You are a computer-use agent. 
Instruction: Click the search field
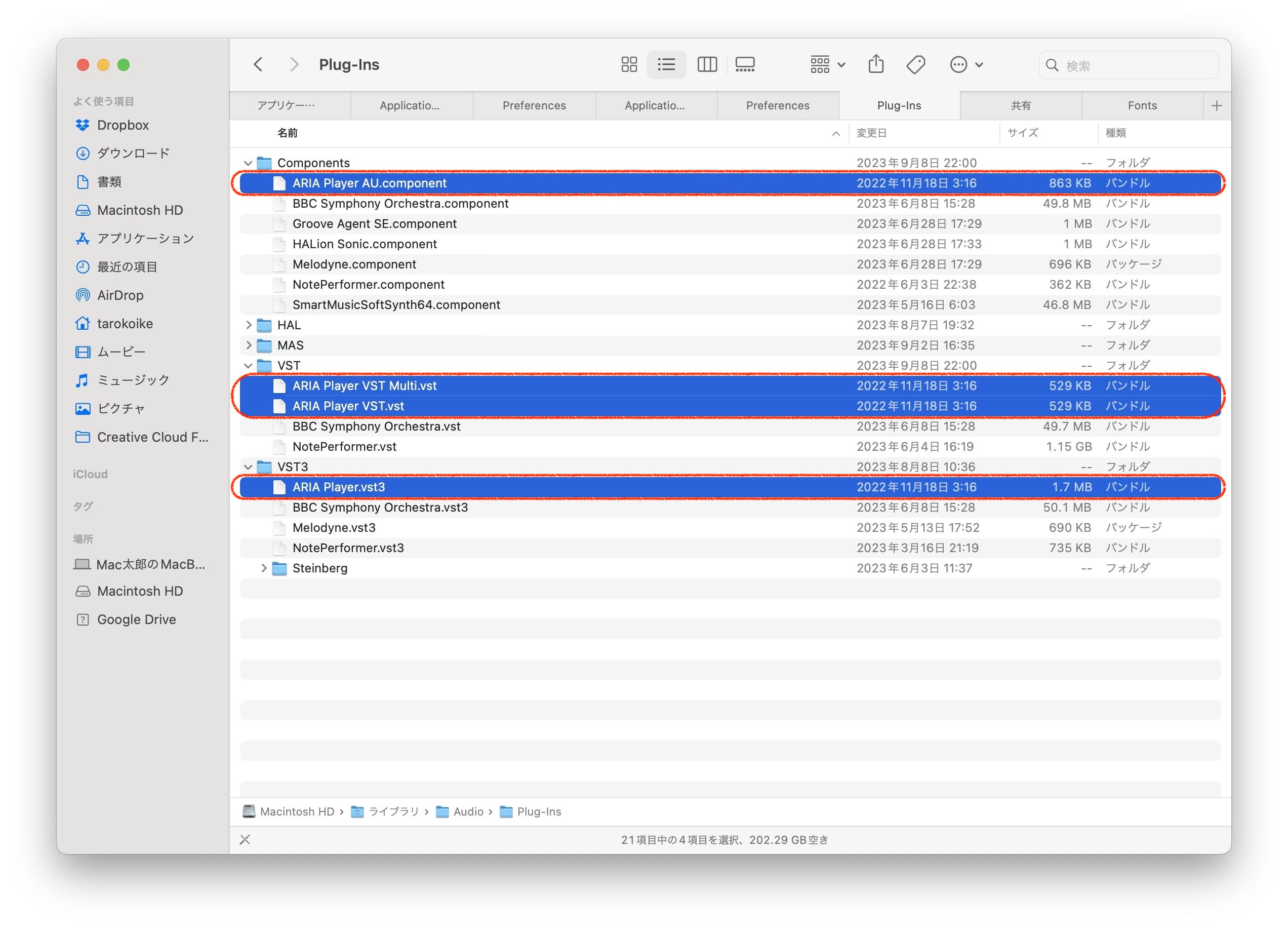pyautogui.click(x=1128, y=65)
